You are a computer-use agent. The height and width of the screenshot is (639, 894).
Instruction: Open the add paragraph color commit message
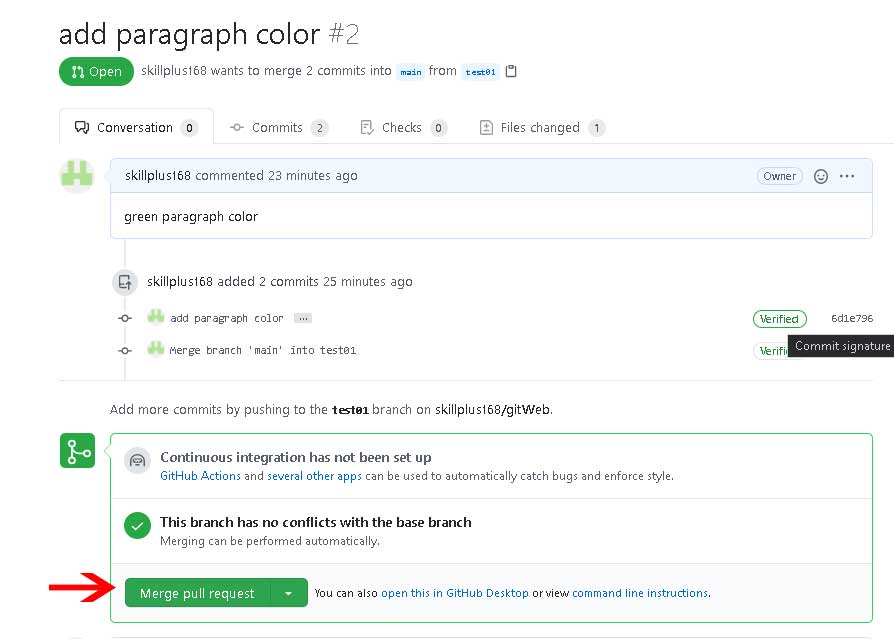(226, 318)
